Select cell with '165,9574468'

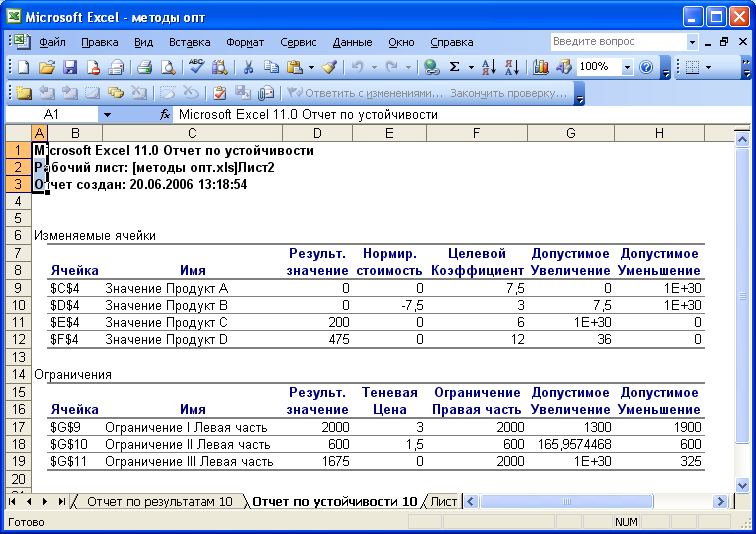[571, 444]
